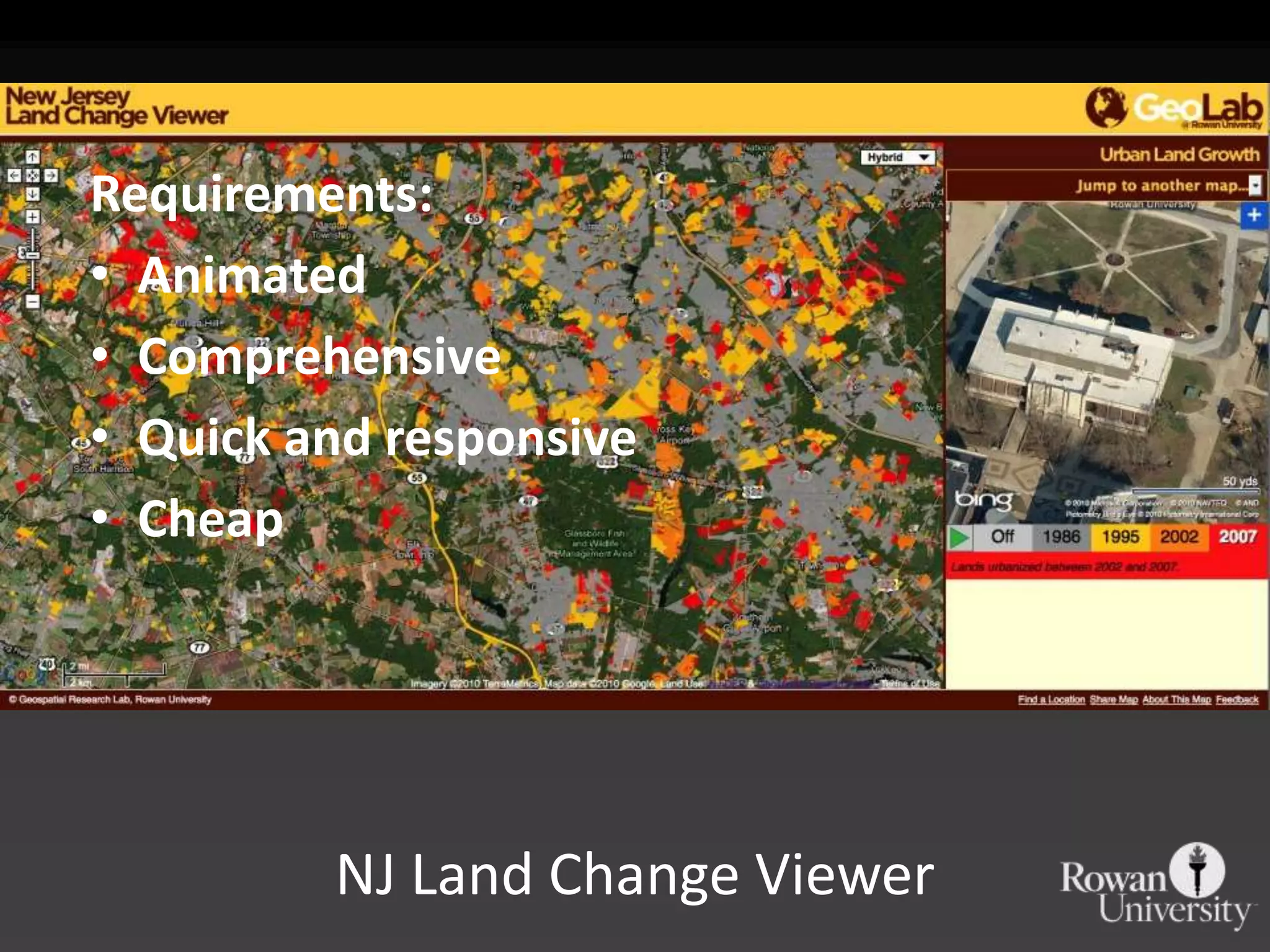Click the map zoom slider handle
The height and width of the screenshot is (952, 1270).
coord(31,254)
